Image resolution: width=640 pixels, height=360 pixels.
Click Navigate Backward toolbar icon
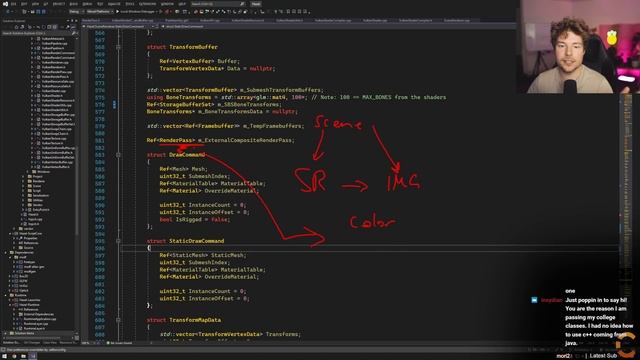[8, 11]
